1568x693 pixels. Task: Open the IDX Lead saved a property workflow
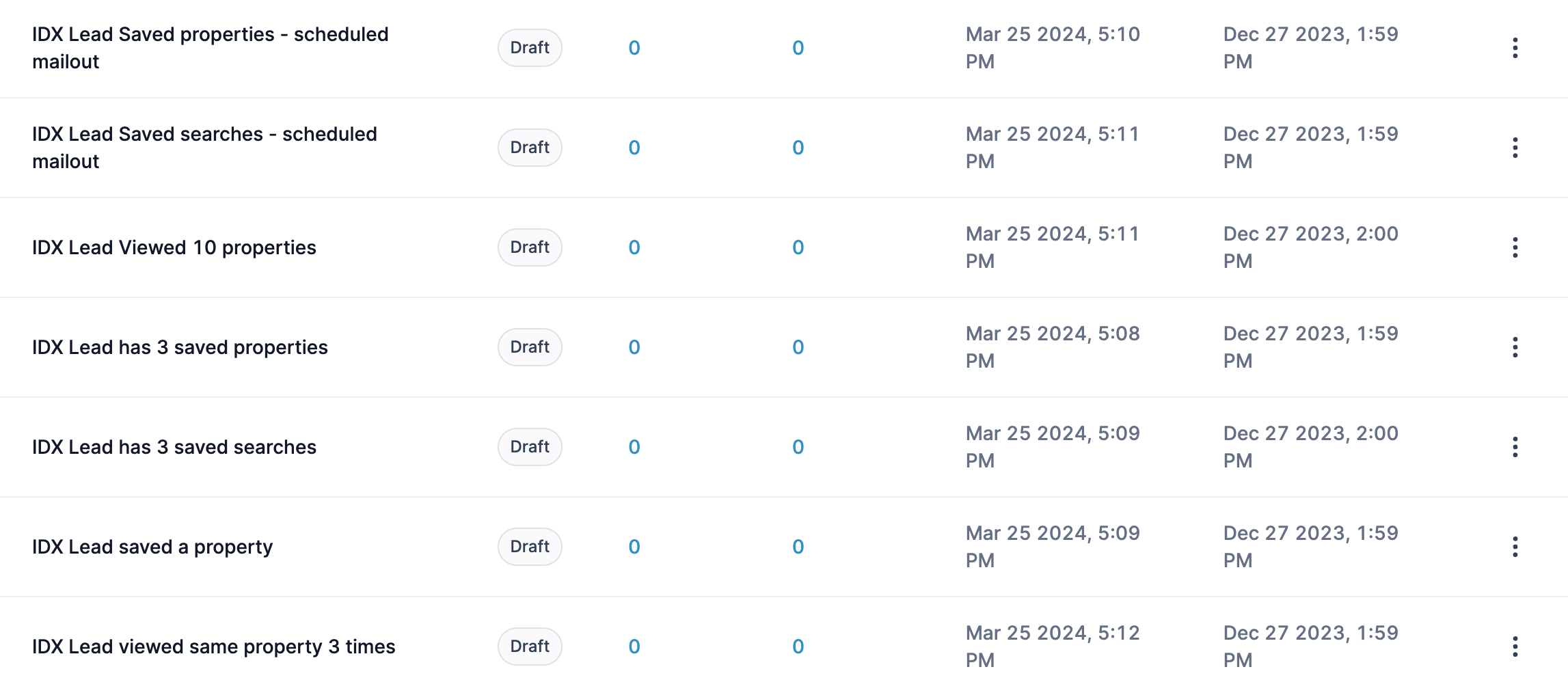coord(152,547)
